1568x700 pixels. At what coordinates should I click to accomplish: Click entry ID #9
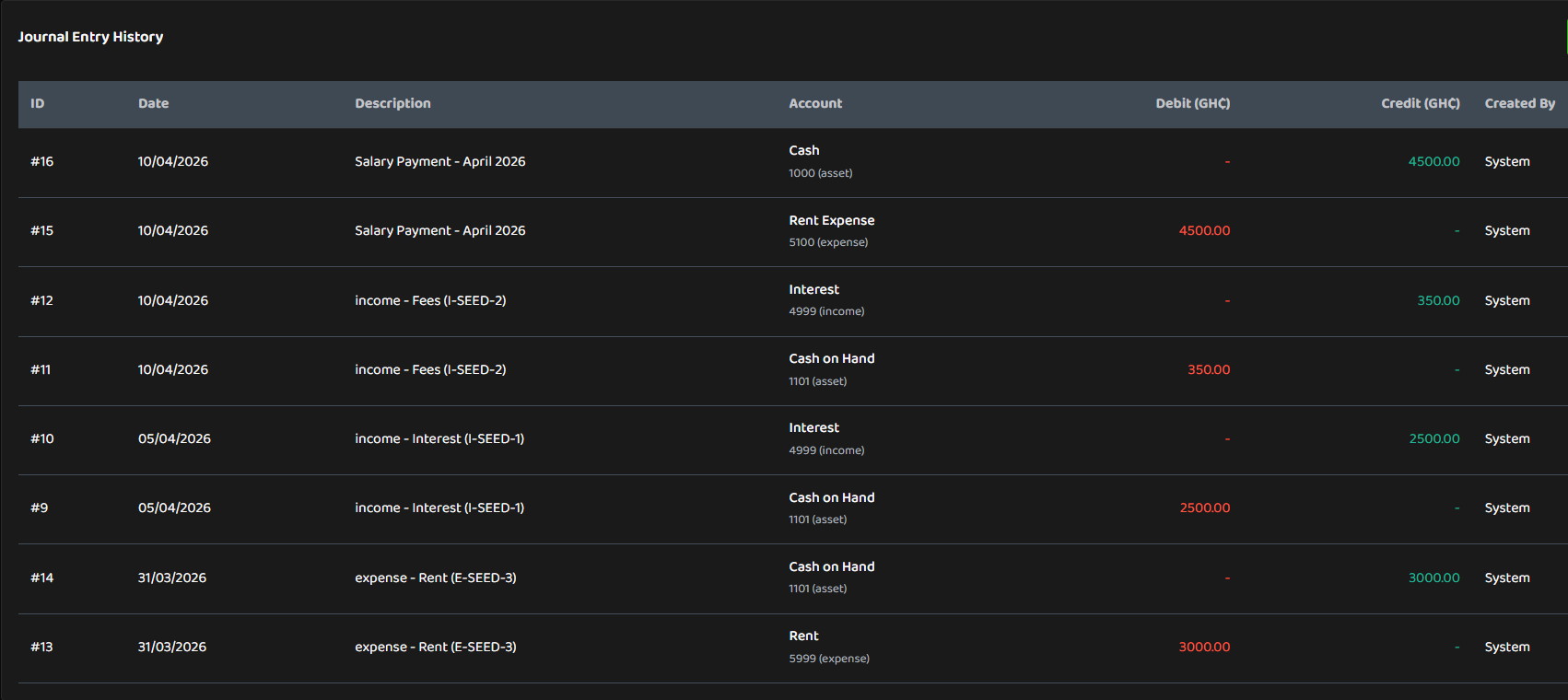[x=40, y=507]
